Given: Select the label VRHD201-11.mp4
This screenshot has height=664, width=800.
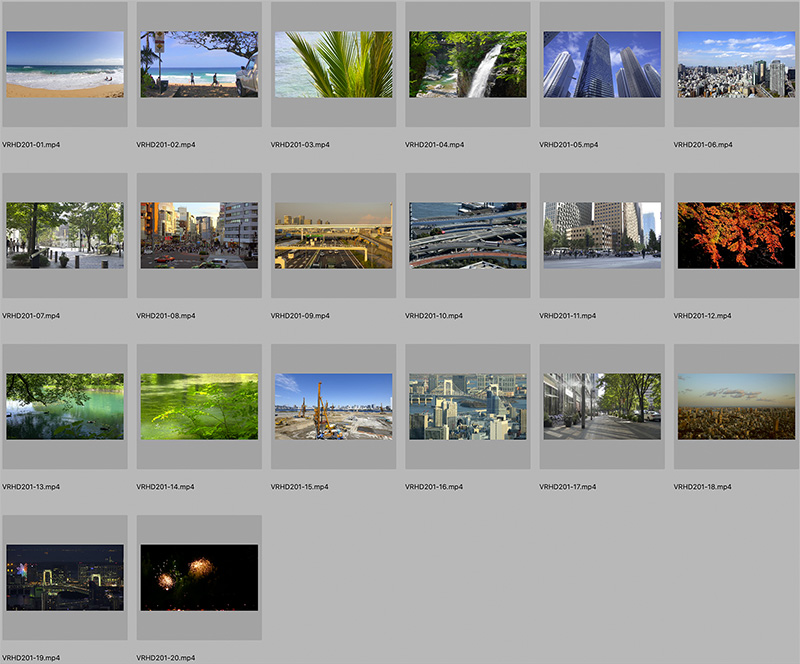Looking at the screenshot, I should pyautogui.click(x=567, y=315).
